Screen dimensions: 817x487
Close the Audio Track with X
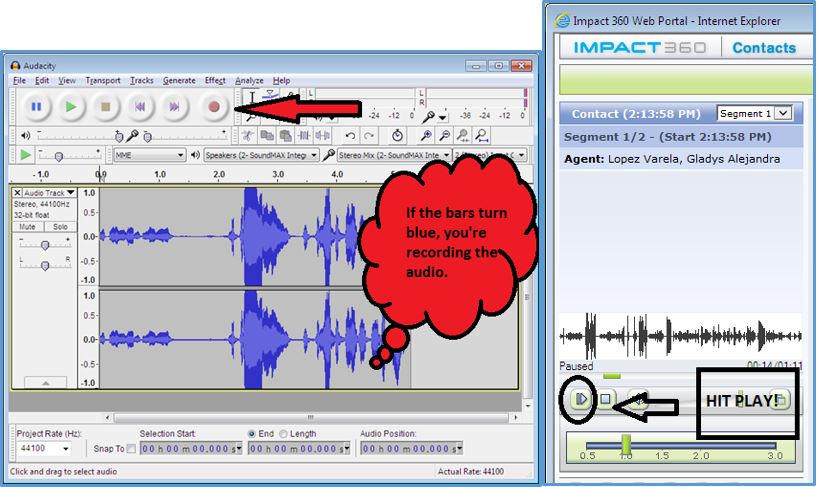(17, 193)
